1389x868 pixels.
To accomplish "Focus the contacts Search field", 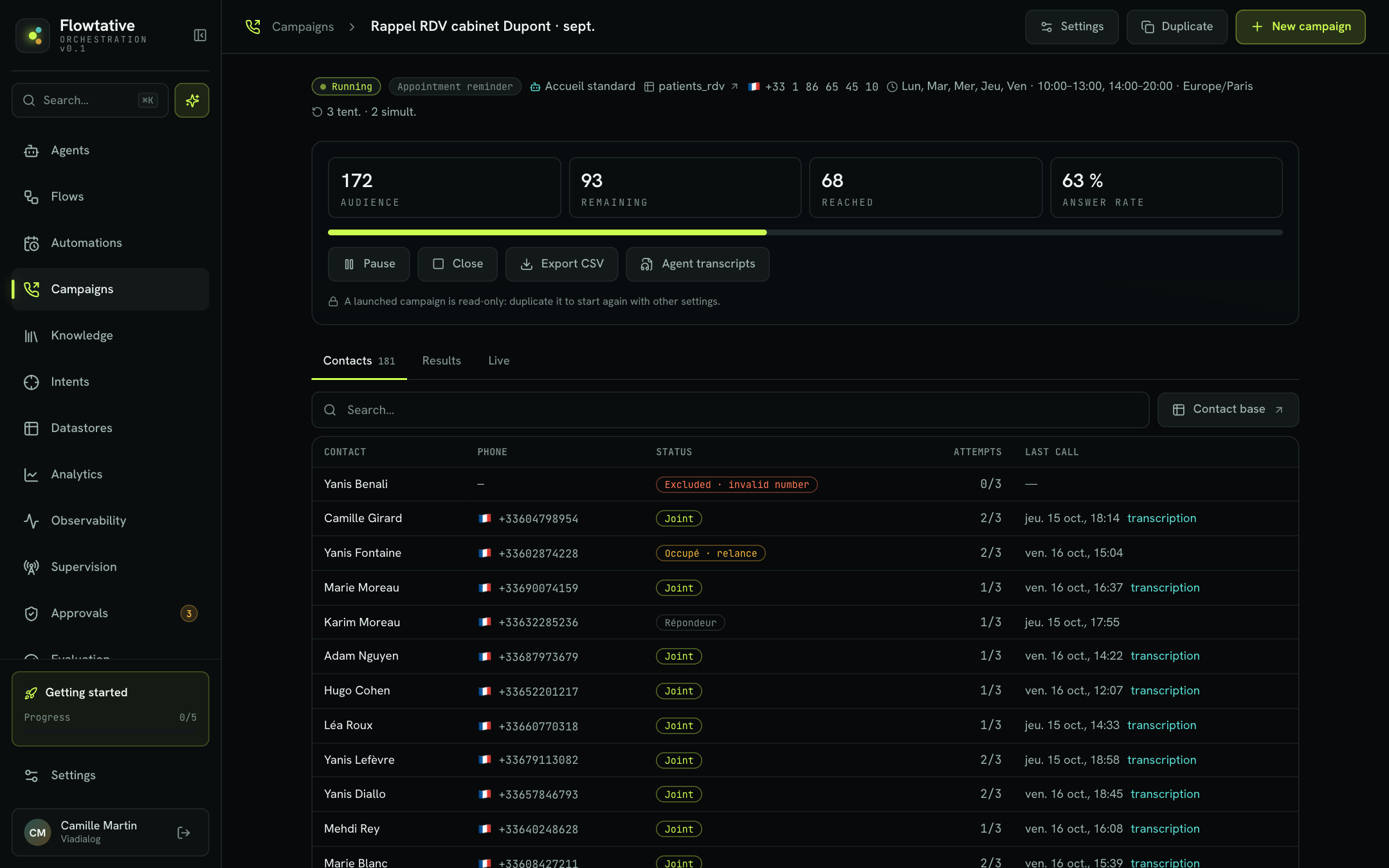I will (730, 410).
